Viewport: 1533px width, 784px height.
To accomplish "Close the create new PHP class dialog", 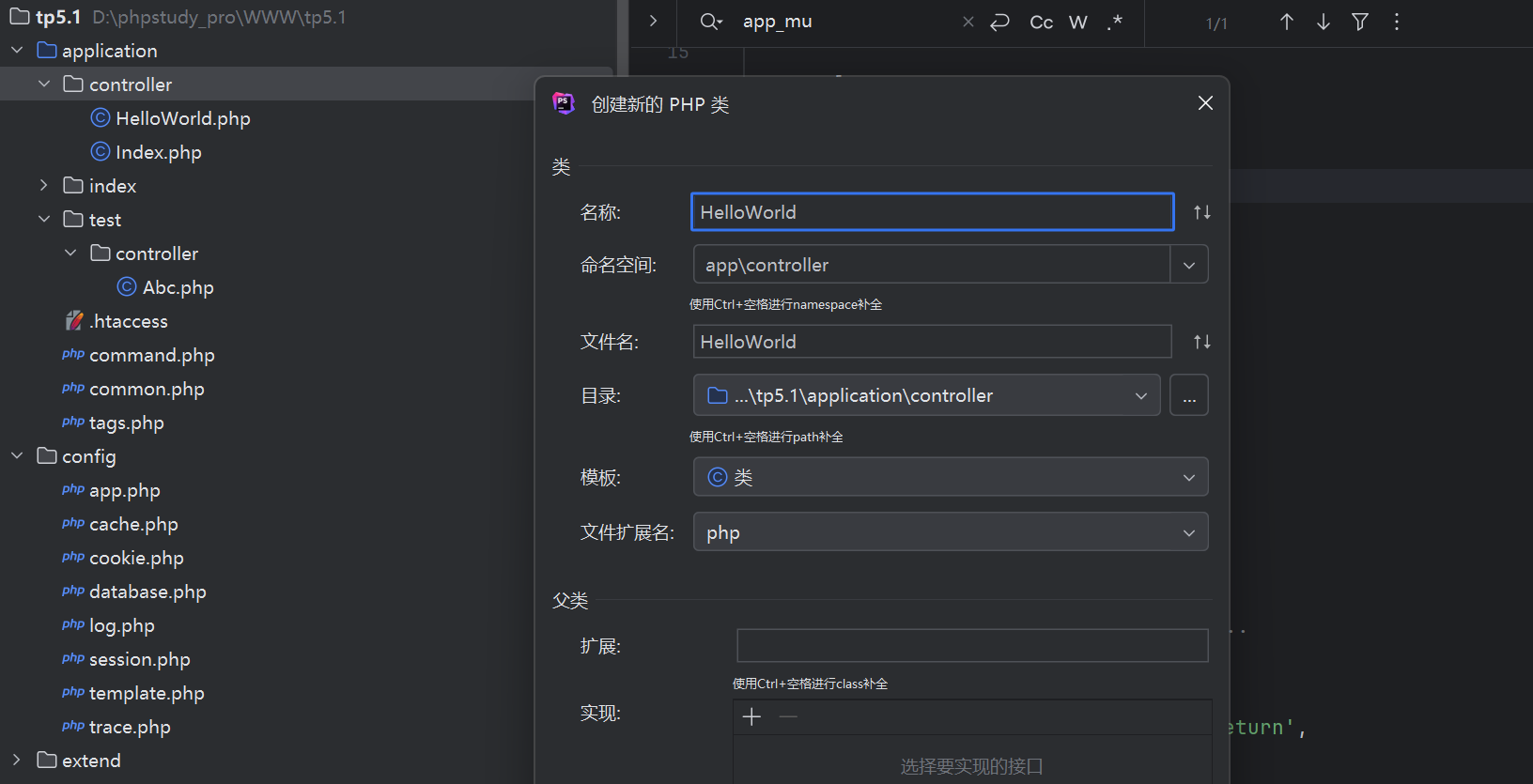I will point(1206,103).
